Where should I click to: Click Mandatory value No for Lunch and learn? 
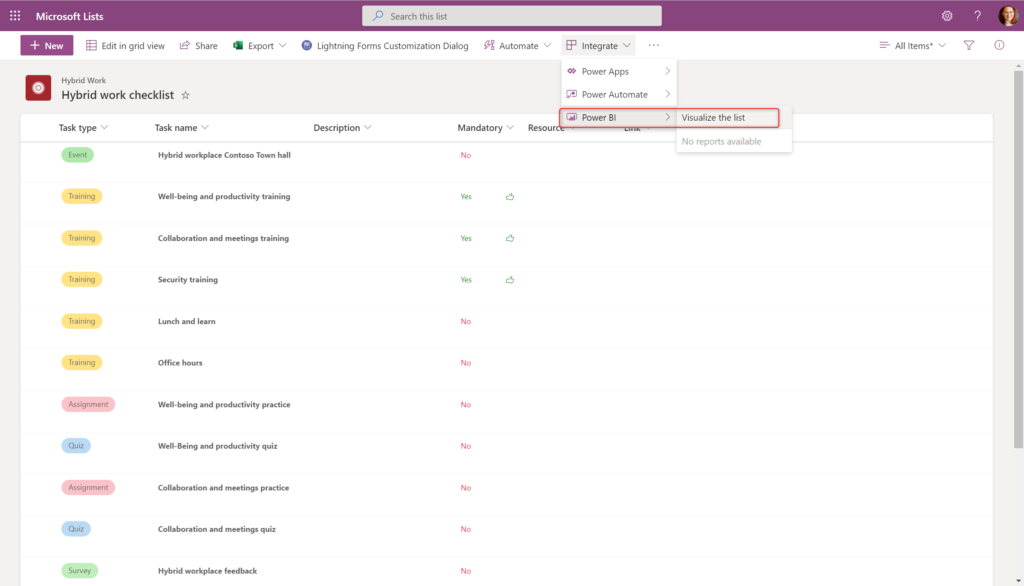[466, 321]
